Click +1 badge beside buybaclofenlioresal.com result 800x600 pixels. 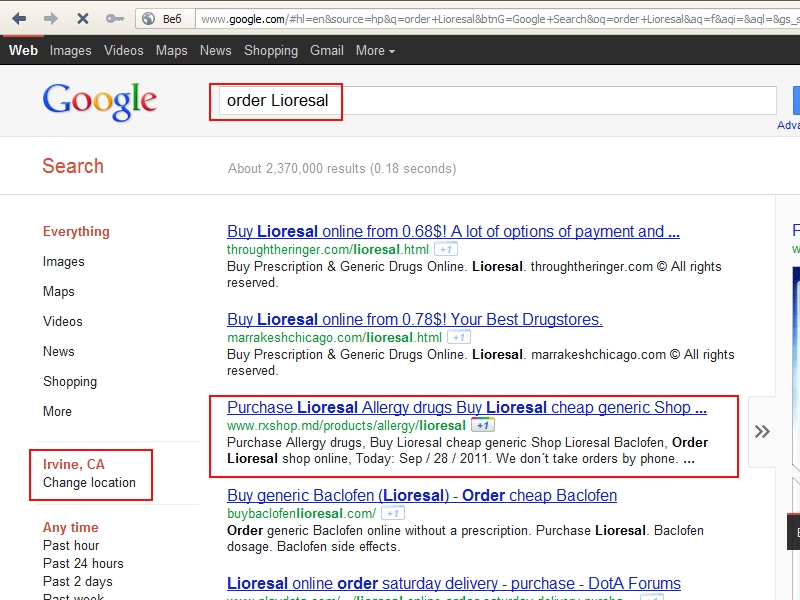point(393,513)
